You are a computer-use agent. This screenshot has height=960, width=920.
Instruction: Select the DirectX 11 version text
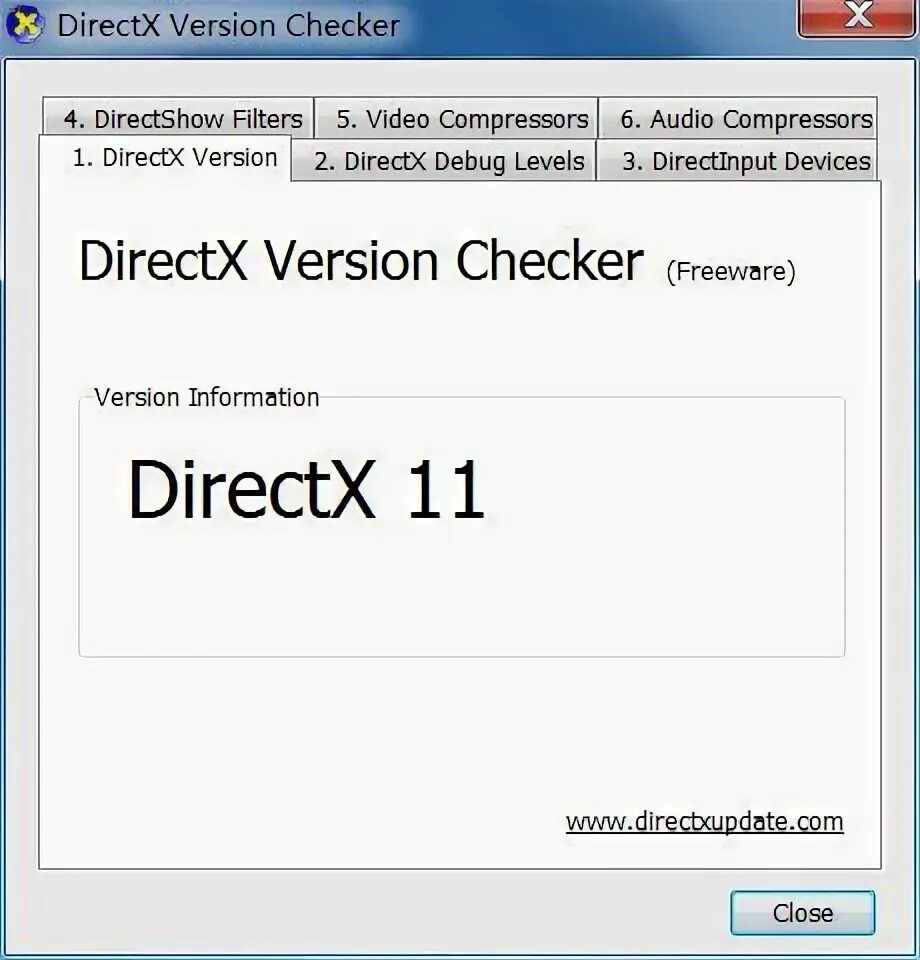(x=306, y=489)
